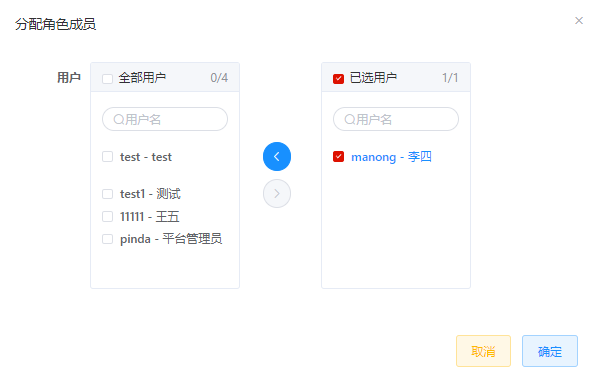Close the 分配角色成员 dialog
599x380 pixels.
coord(579,21)
